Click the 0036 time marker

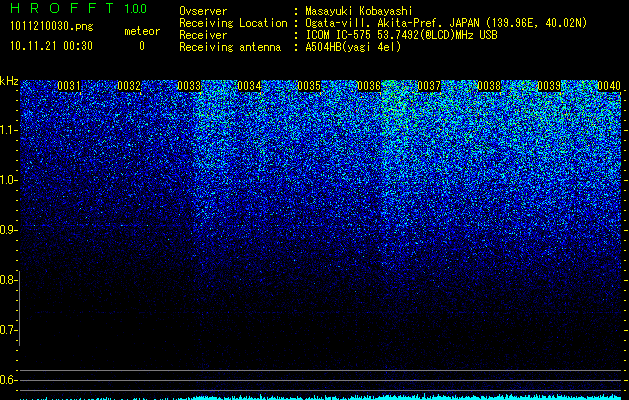pyautogui.click(x=369, y=86)
